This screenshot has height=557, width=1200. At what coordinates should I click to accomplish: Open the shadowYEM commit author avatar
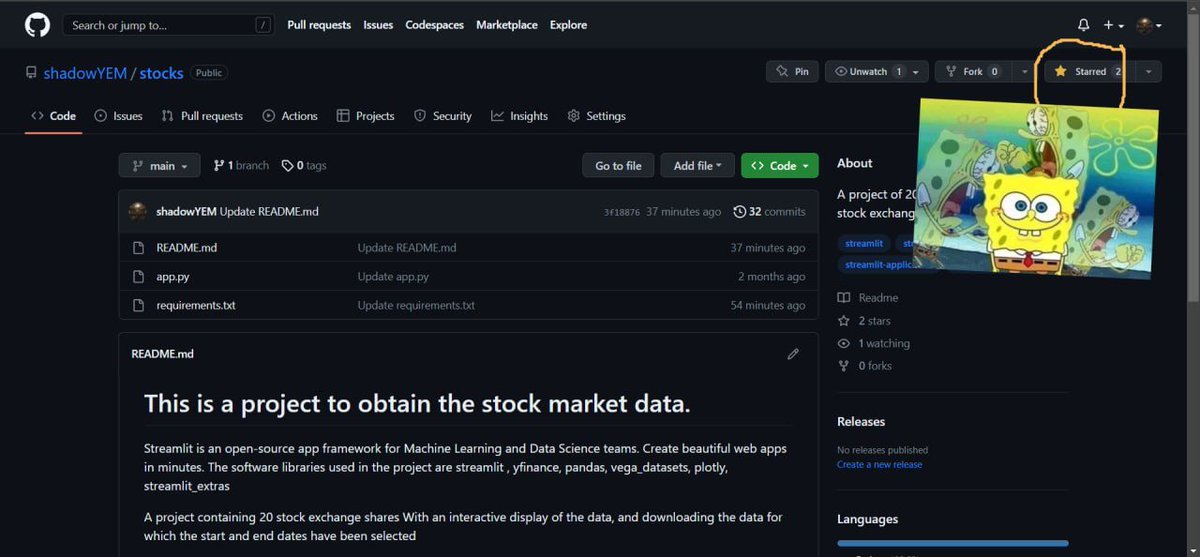click(x=138, y=212)
